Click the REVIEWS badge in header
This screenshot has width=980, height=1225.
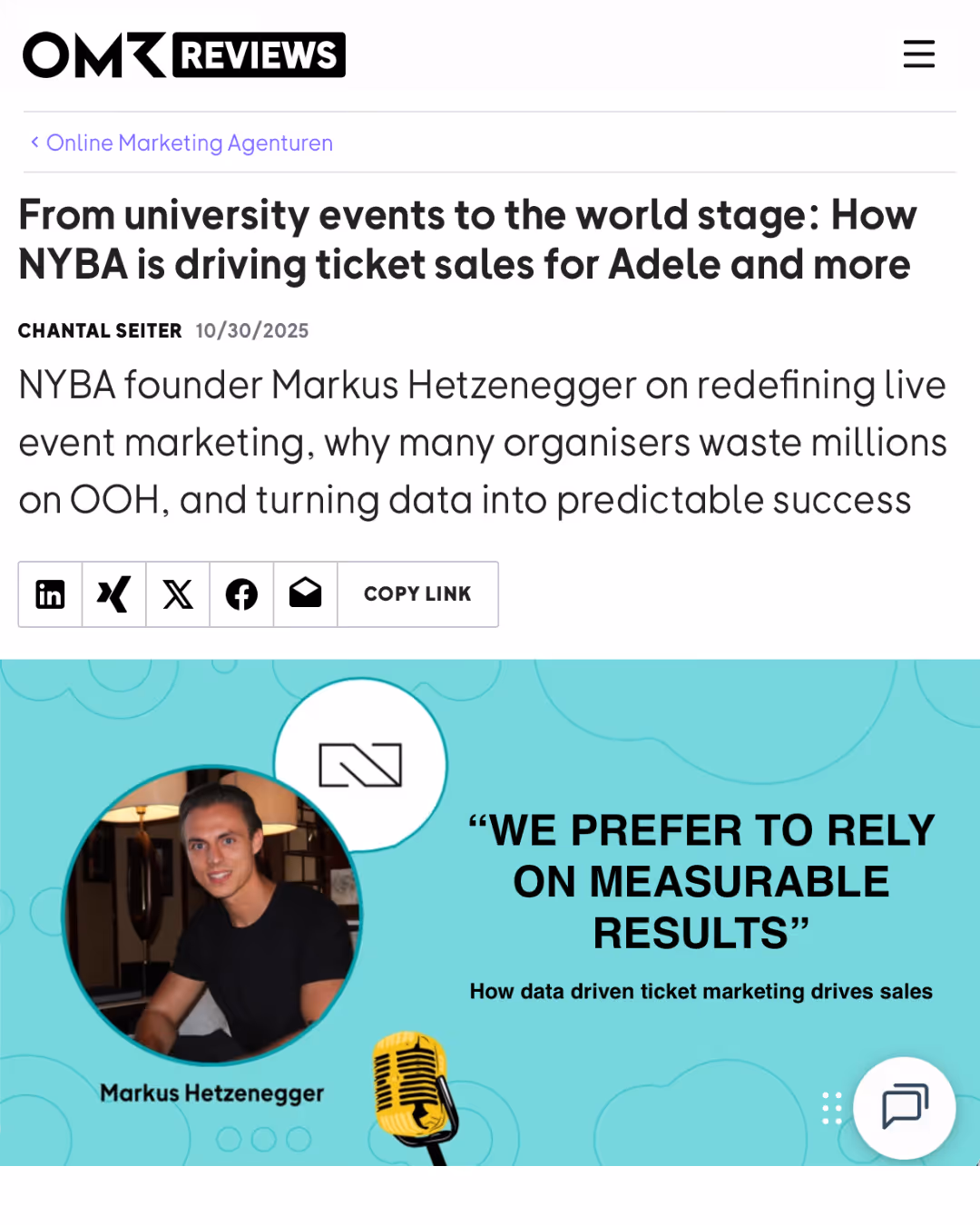[x=259, y=54]
